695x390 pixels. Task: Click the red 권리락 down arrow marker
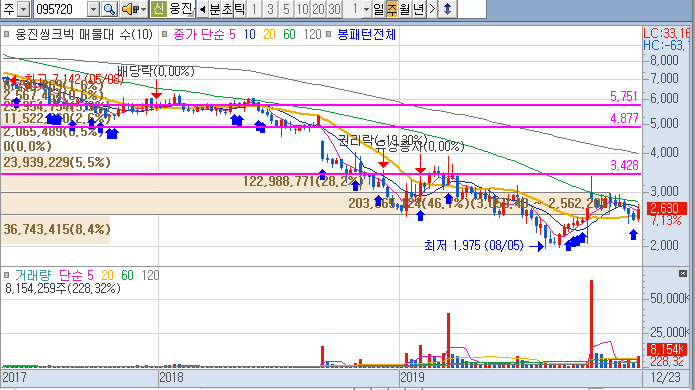[383, 158]
